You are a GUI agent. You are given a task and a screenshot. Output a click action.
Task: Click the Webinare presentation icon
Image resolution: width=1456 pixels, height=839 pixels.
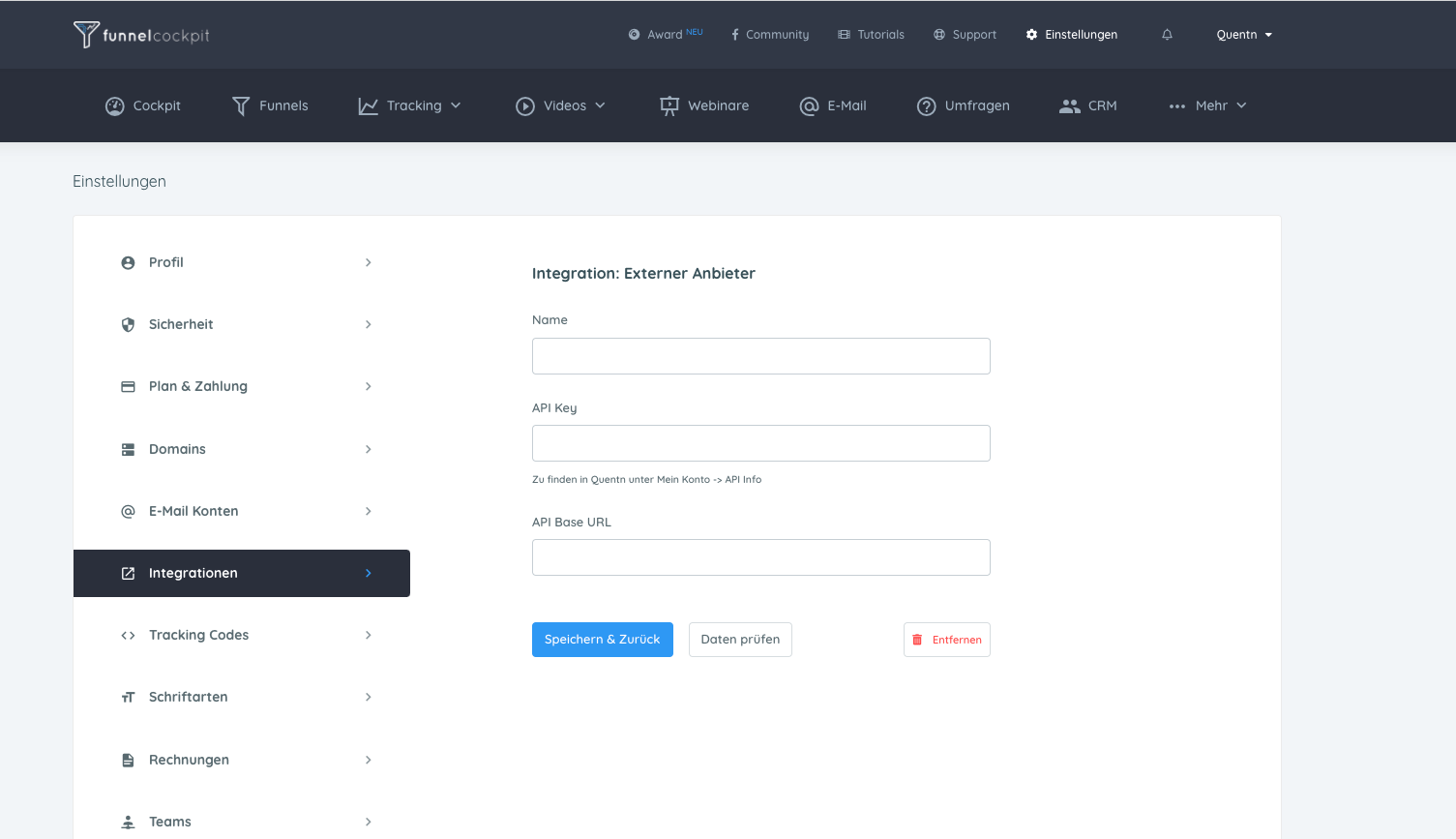pos(669,106)
